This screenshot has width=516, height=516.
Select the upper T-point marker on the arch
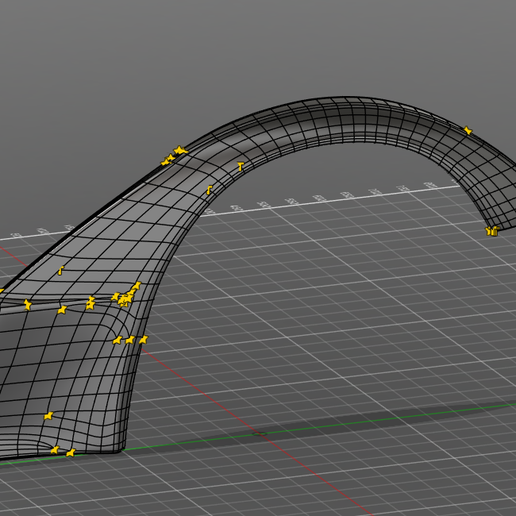(240, 166)
